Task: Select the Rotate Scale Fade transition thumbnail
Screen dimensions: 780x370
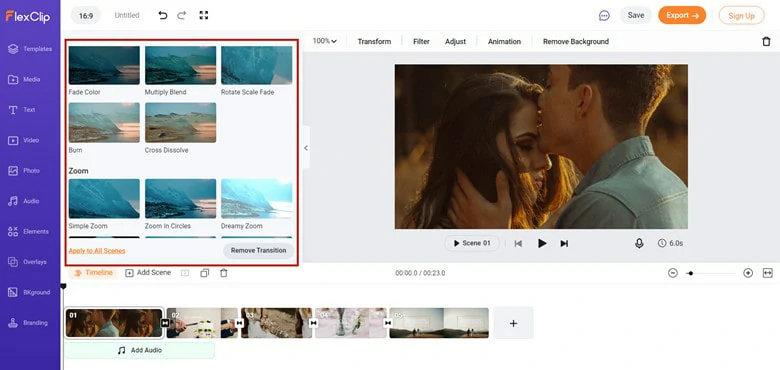Action: pyautogui.click(x=257, y=65)
